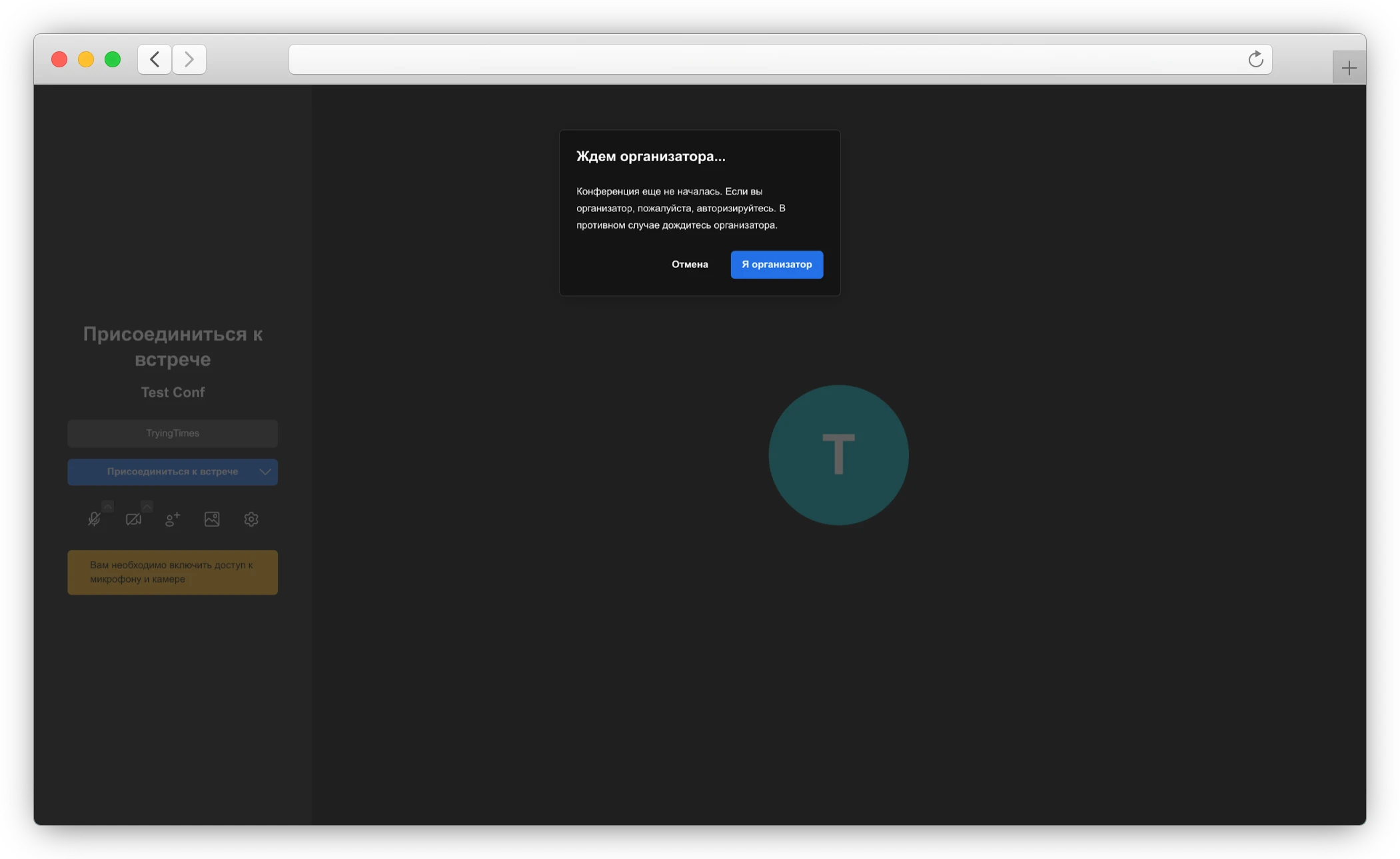This screenshot has width=1400, height=859.
Task: Unmute the crossed-out microphone icon
Action: 94,519
